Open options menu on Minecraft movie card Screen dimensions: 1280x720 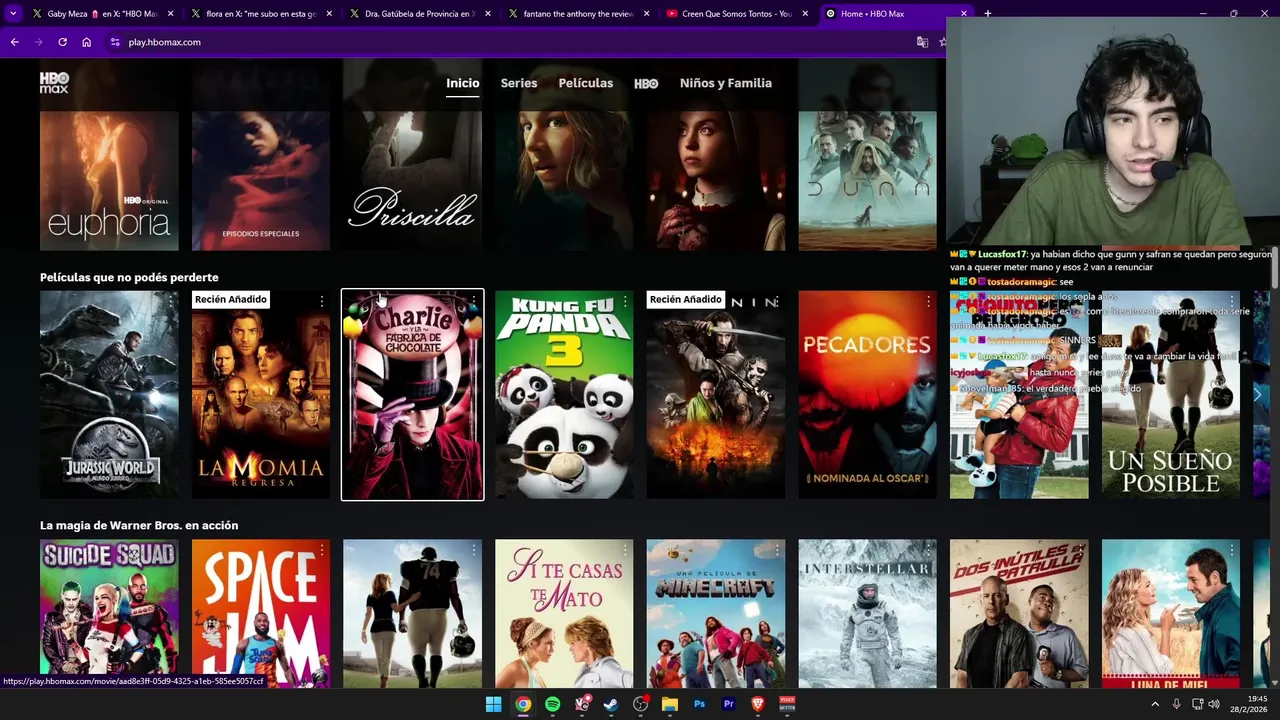click(x=776, y=550)
